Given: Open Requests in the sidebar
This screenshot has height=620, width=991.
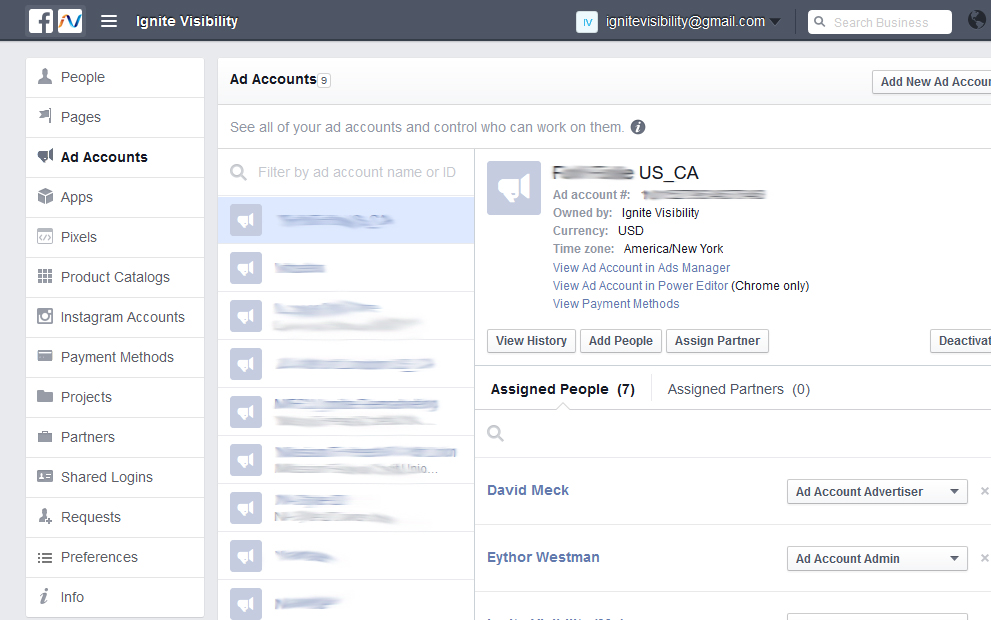Looking at the screenshot, I should click(x=115, y=517).
